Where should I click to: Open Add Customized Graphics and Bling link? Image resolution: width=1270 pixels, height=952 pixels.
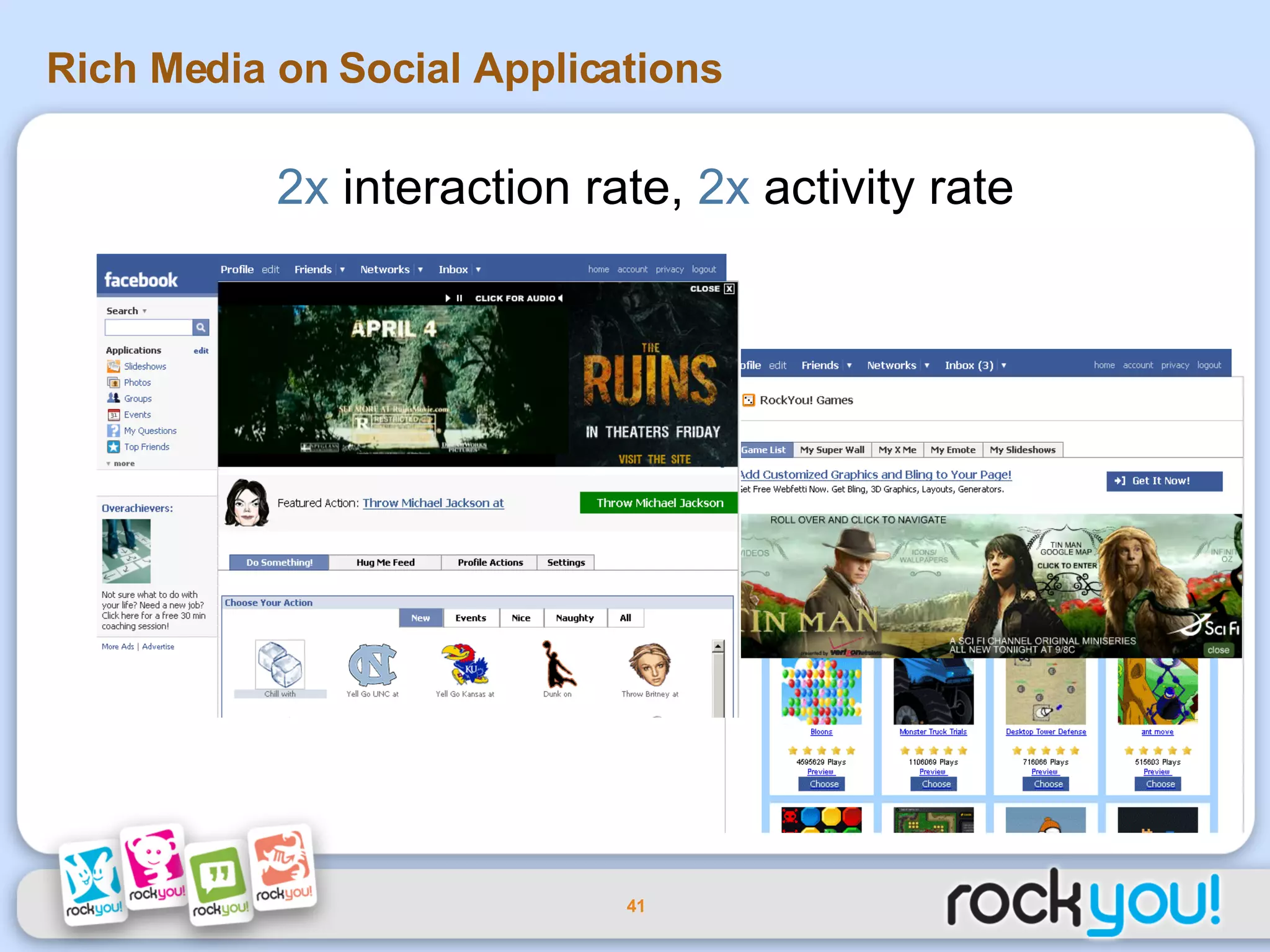click(x=876, y=475)
